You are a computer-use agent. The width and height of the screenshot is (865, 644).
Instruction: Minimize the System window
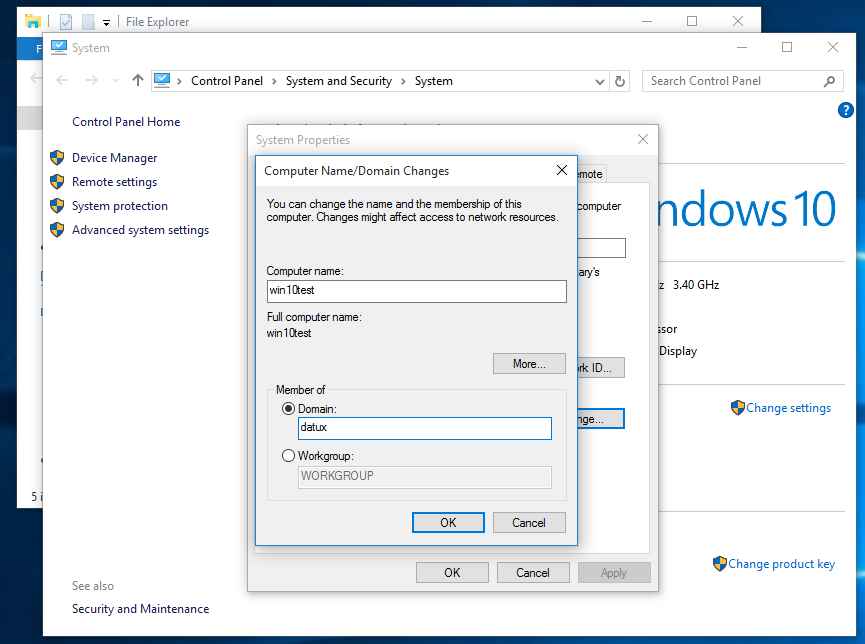(742, 47)
